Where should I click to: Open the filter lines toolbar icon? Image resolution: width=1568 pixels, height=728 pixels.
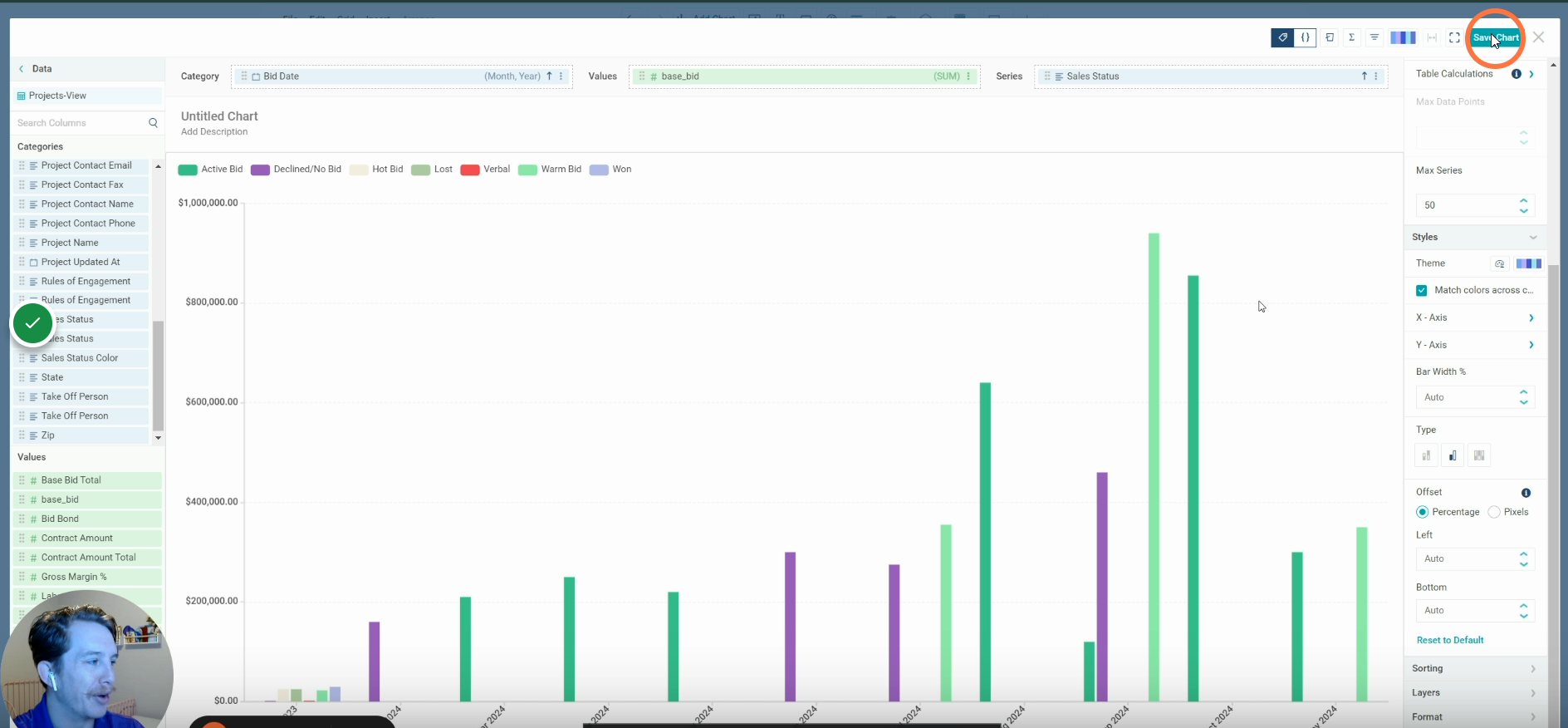[x=1374, y=37]
